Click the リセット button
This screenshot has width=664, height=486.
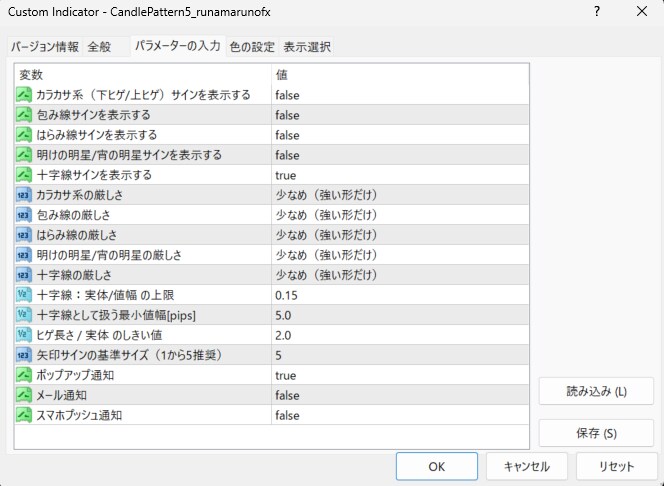[x=617, y=467]
